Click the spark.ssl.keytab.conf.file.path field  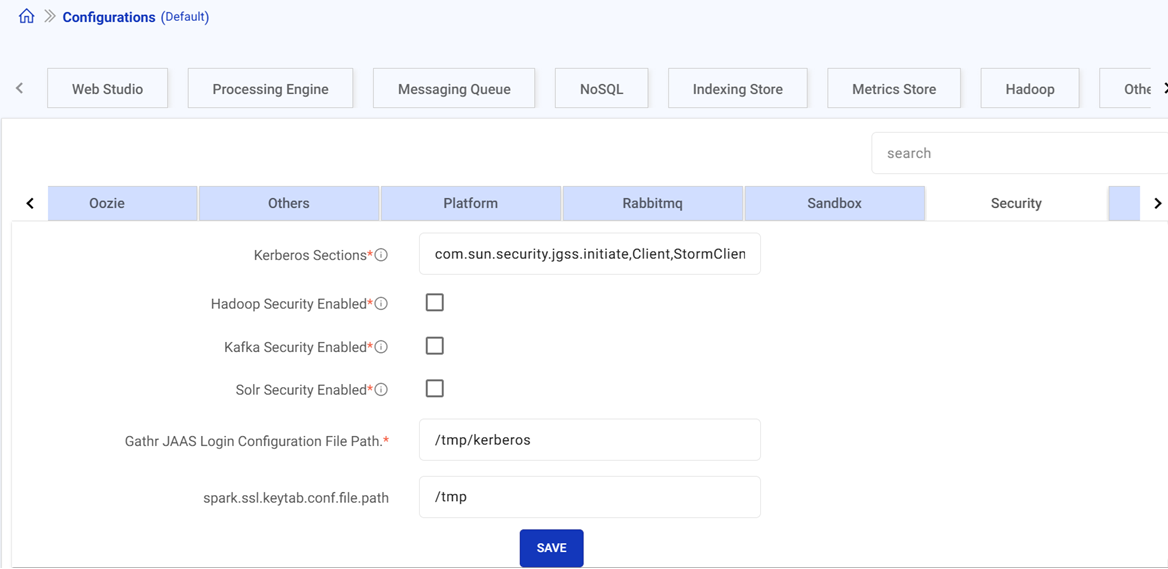(590, 497)
